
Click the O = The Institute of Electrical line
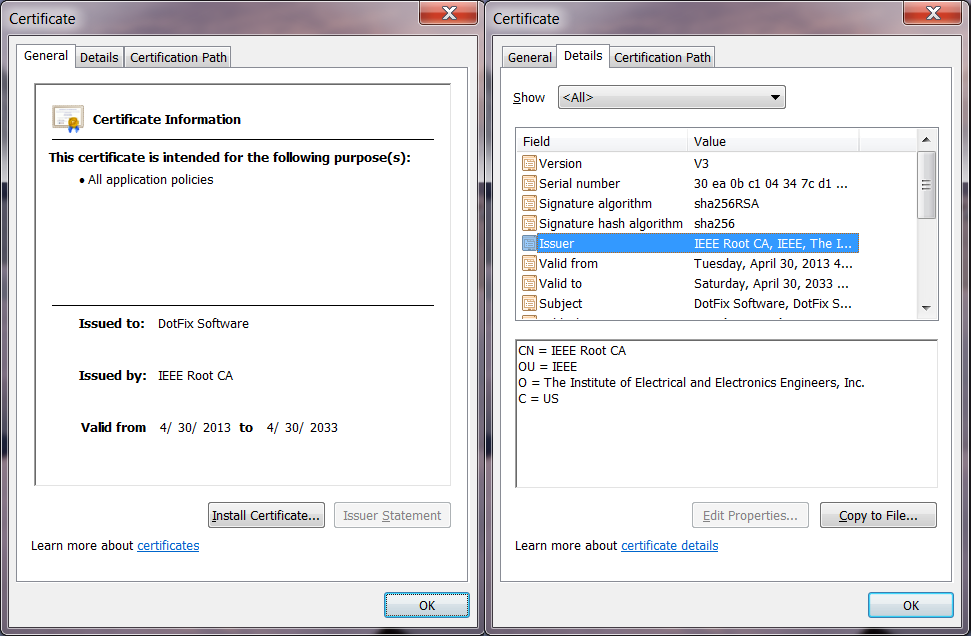tap(691, 383)
